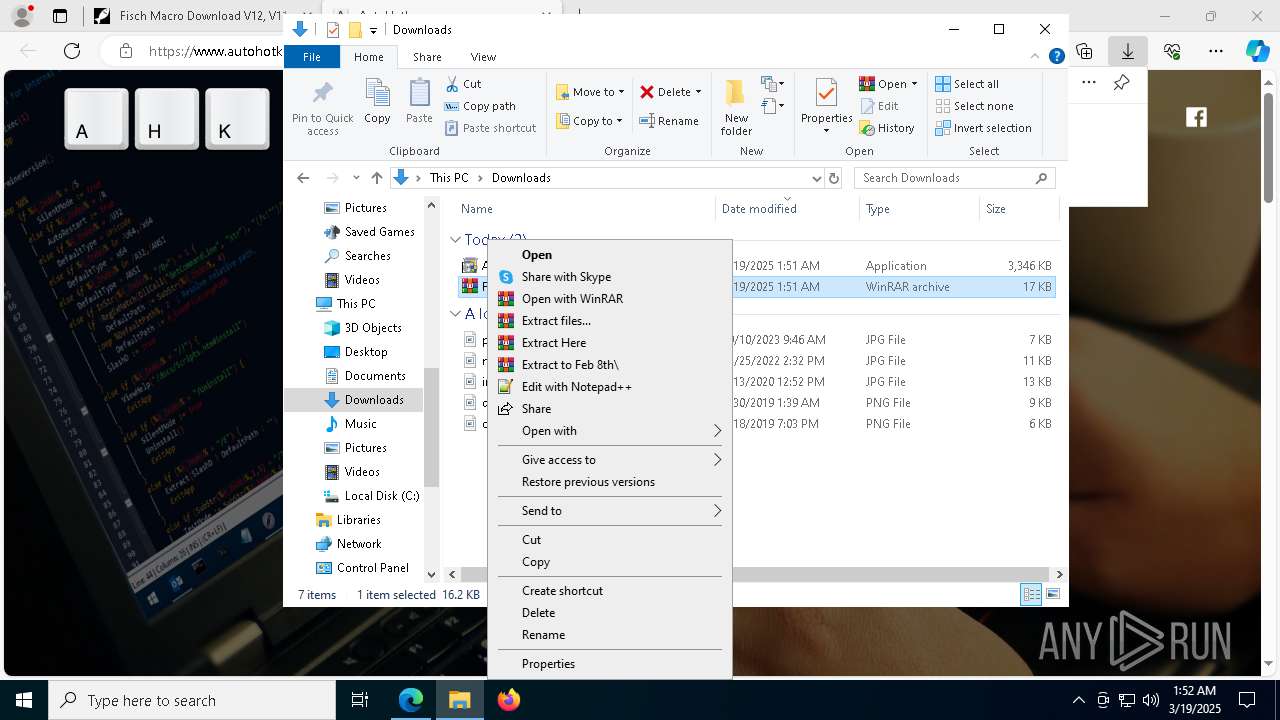Screen dimensions: 1280x720
Task: Expand the Open with submenu
Action: (610, 431)
